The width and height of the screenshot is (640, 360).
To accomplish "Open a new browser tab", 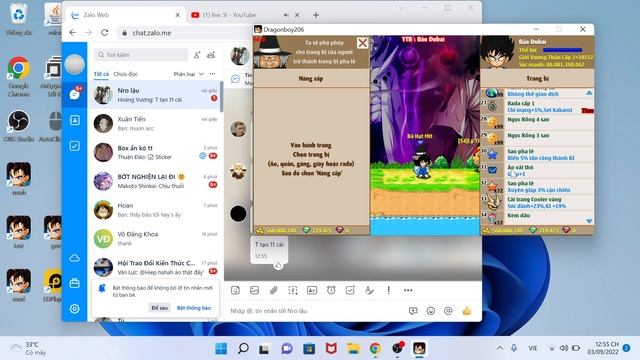I will [316, 15].
